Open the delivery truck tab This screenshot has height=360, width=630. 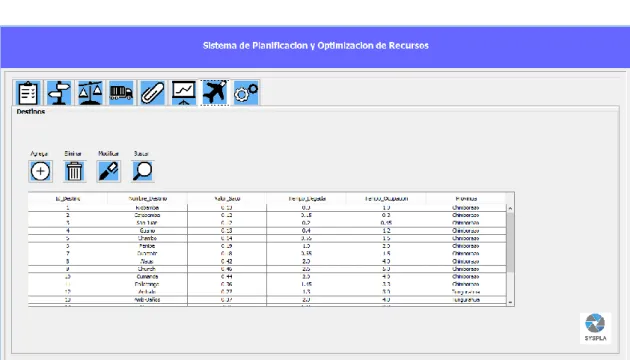point(121,93)
